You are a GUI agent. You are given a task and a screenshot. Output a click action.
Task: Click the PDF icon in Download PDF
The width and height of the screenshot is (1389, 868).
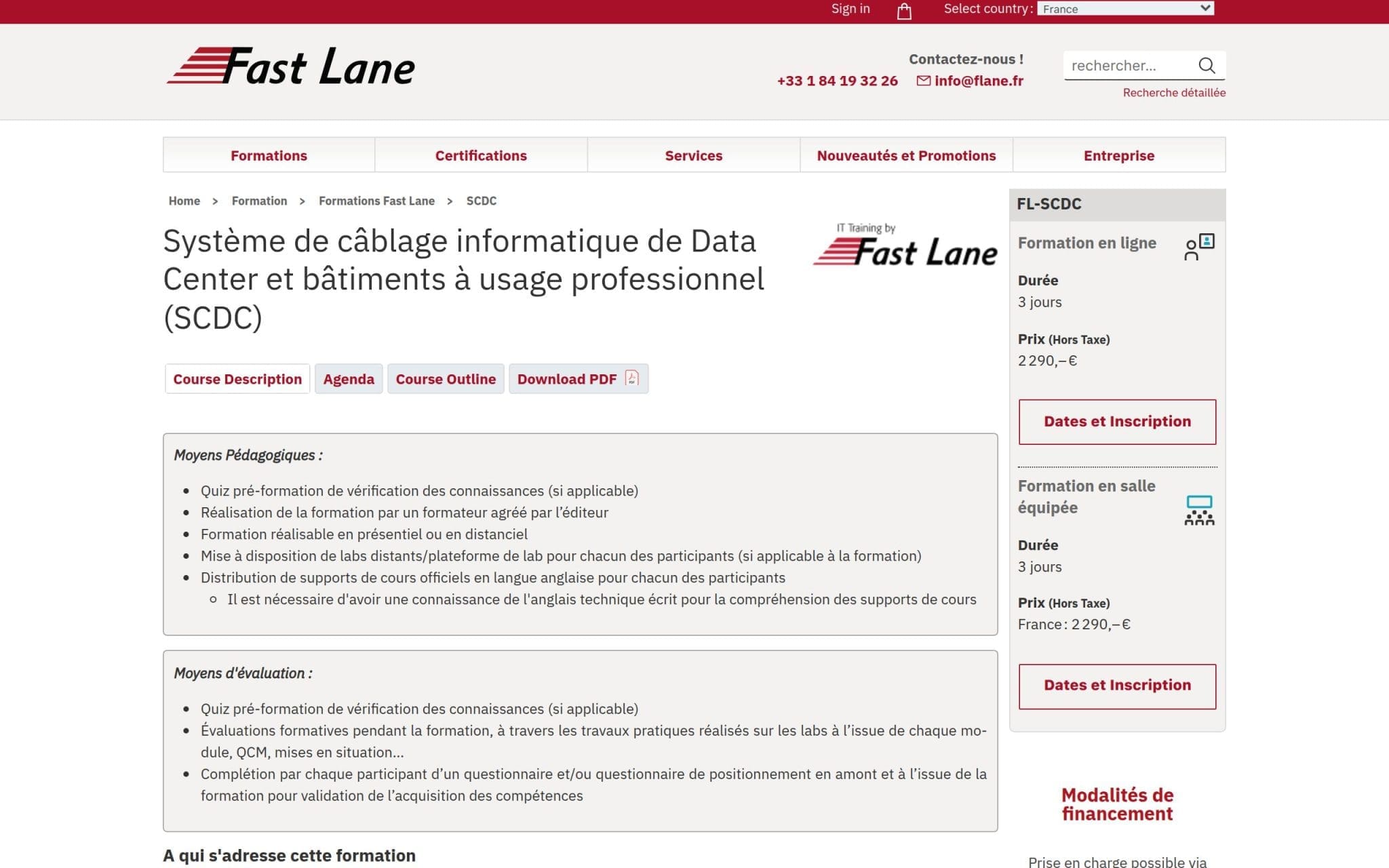(632, 378)
